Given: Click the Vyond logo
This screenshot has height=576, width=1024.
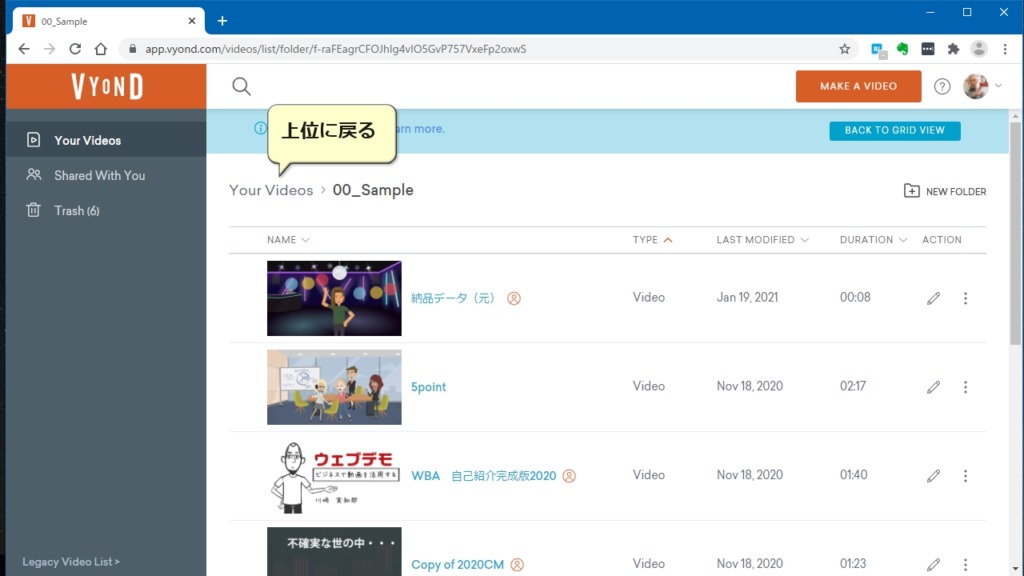Looking at the screenshot, I should click(x=107, y=86).
